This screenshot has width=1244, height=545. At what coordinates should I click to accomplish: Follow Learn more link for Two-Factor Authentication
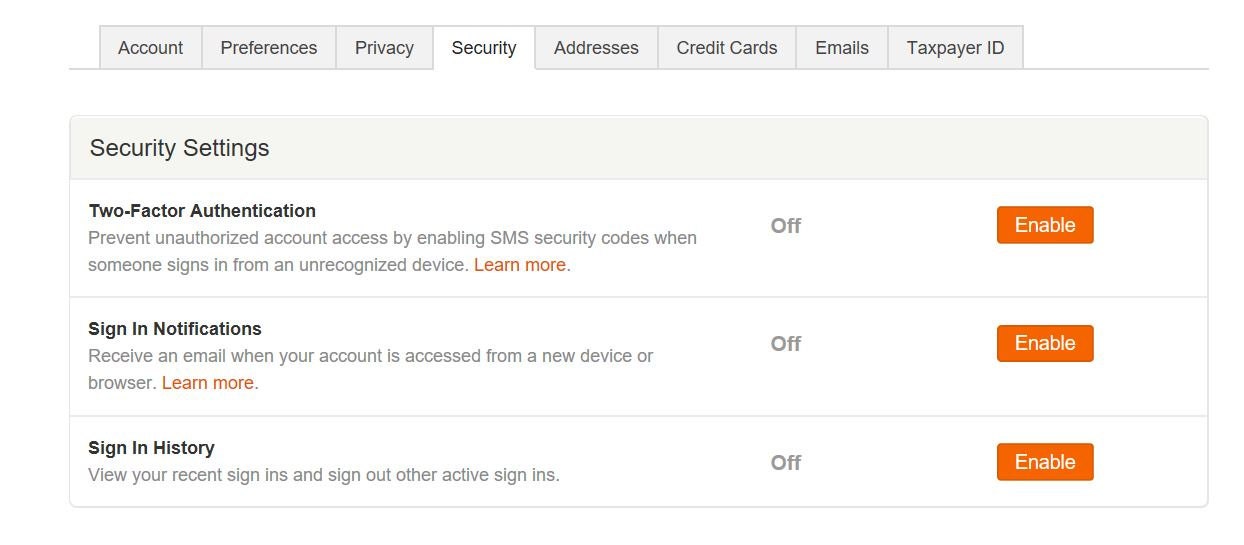[x=520, y=265]
